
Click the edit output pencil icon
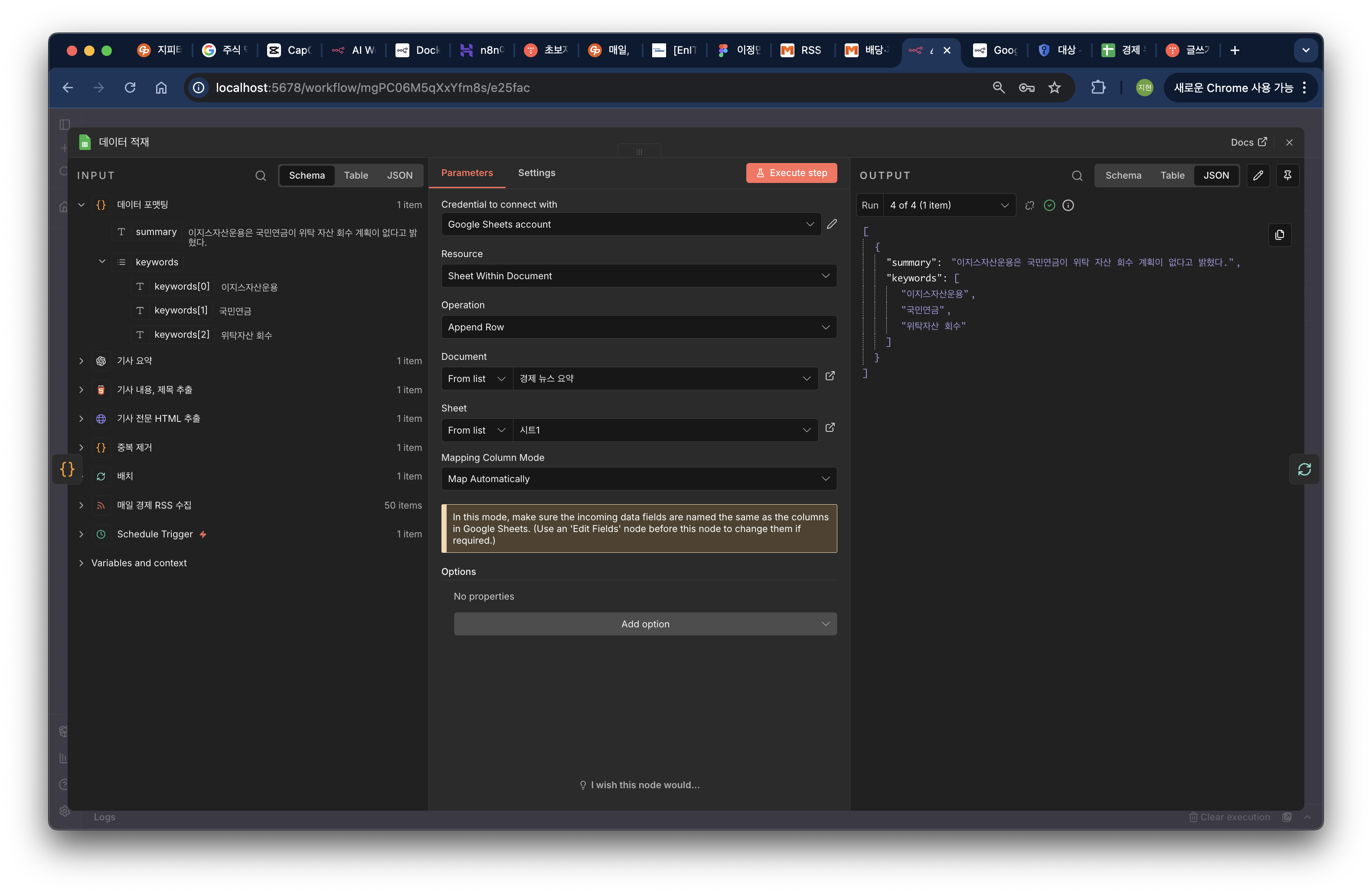(x=1258, y=175)
